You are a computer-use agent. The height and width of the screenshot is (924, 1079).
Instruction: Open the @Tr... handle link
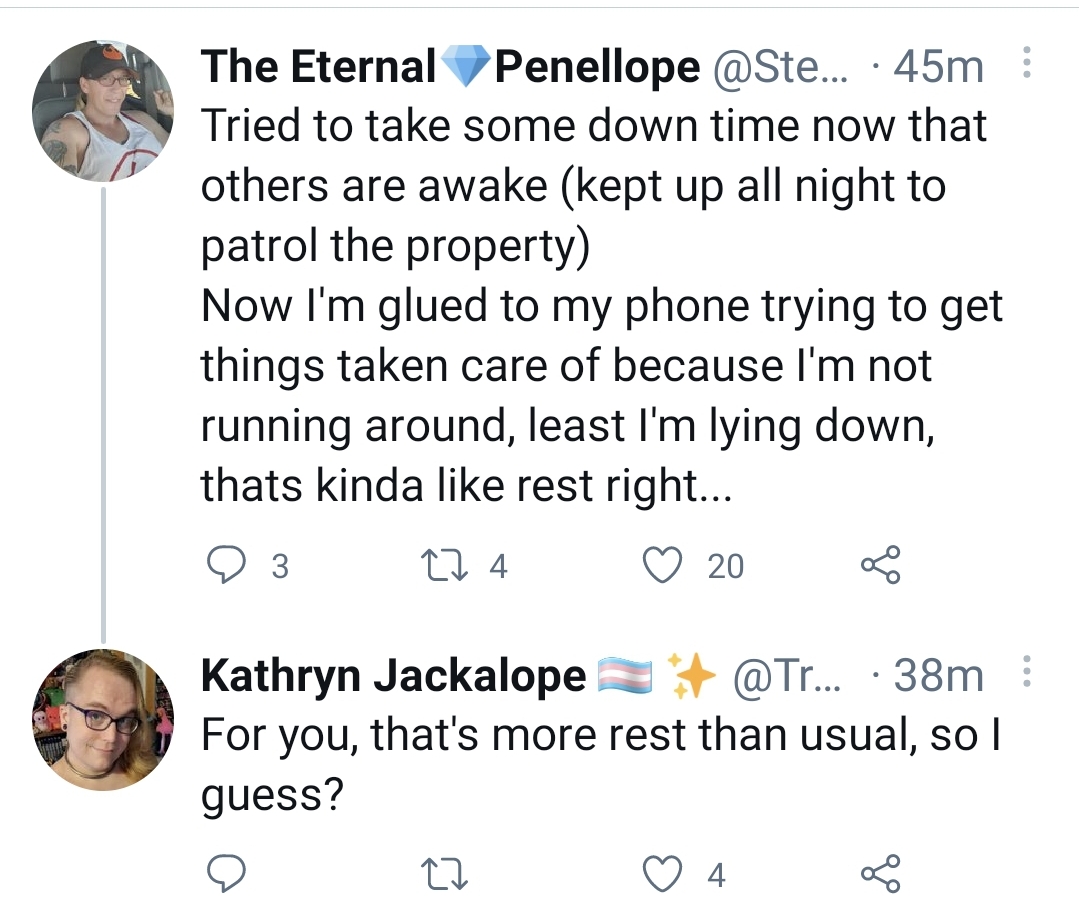click(787, 676)
